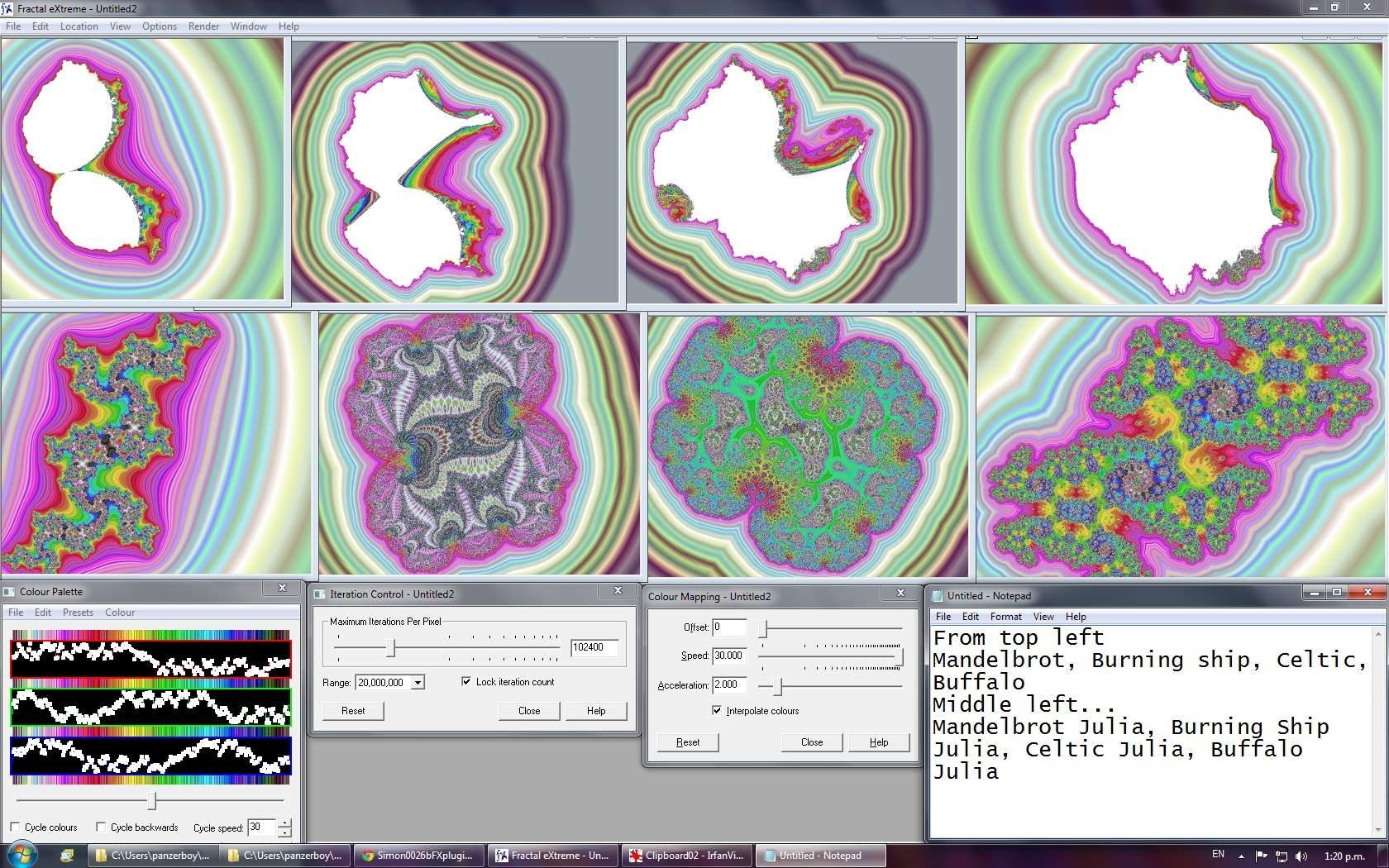Open Chrome window from the taskbar

click(x=418, y=856)
